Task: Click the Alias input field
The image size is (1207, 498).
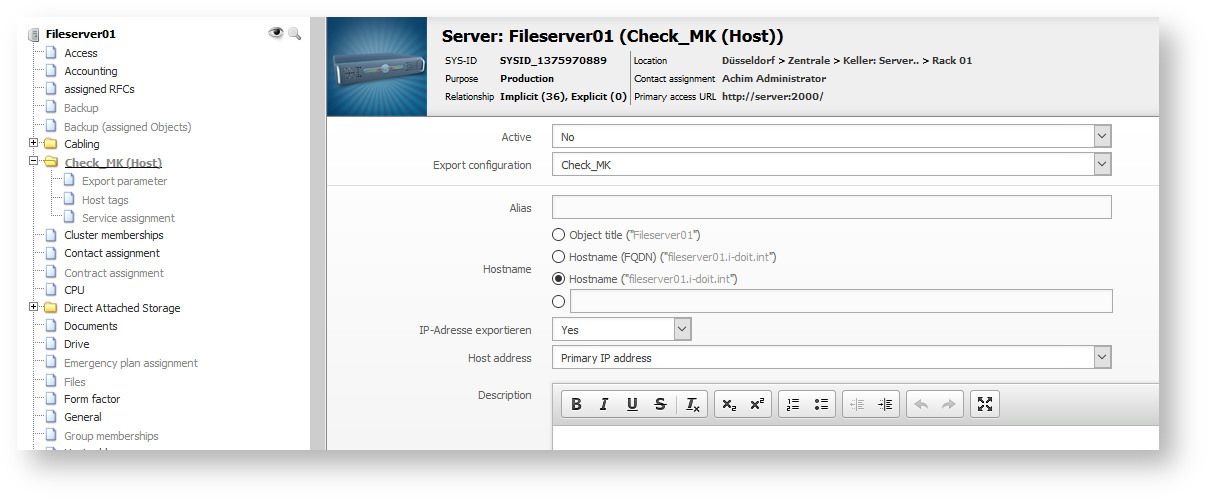Action: [x=832, y=207]
